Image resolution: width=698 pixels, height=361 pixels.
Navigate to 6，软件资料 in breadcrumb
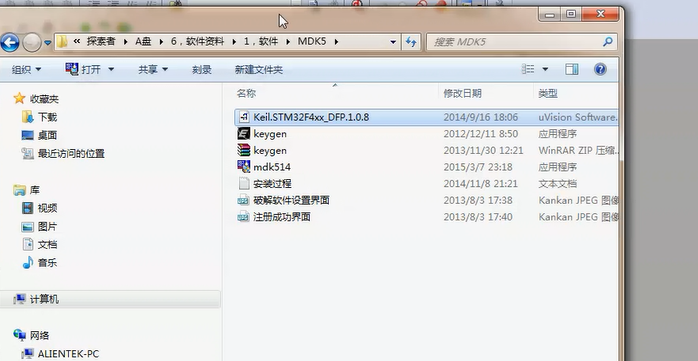click(197, 41)
